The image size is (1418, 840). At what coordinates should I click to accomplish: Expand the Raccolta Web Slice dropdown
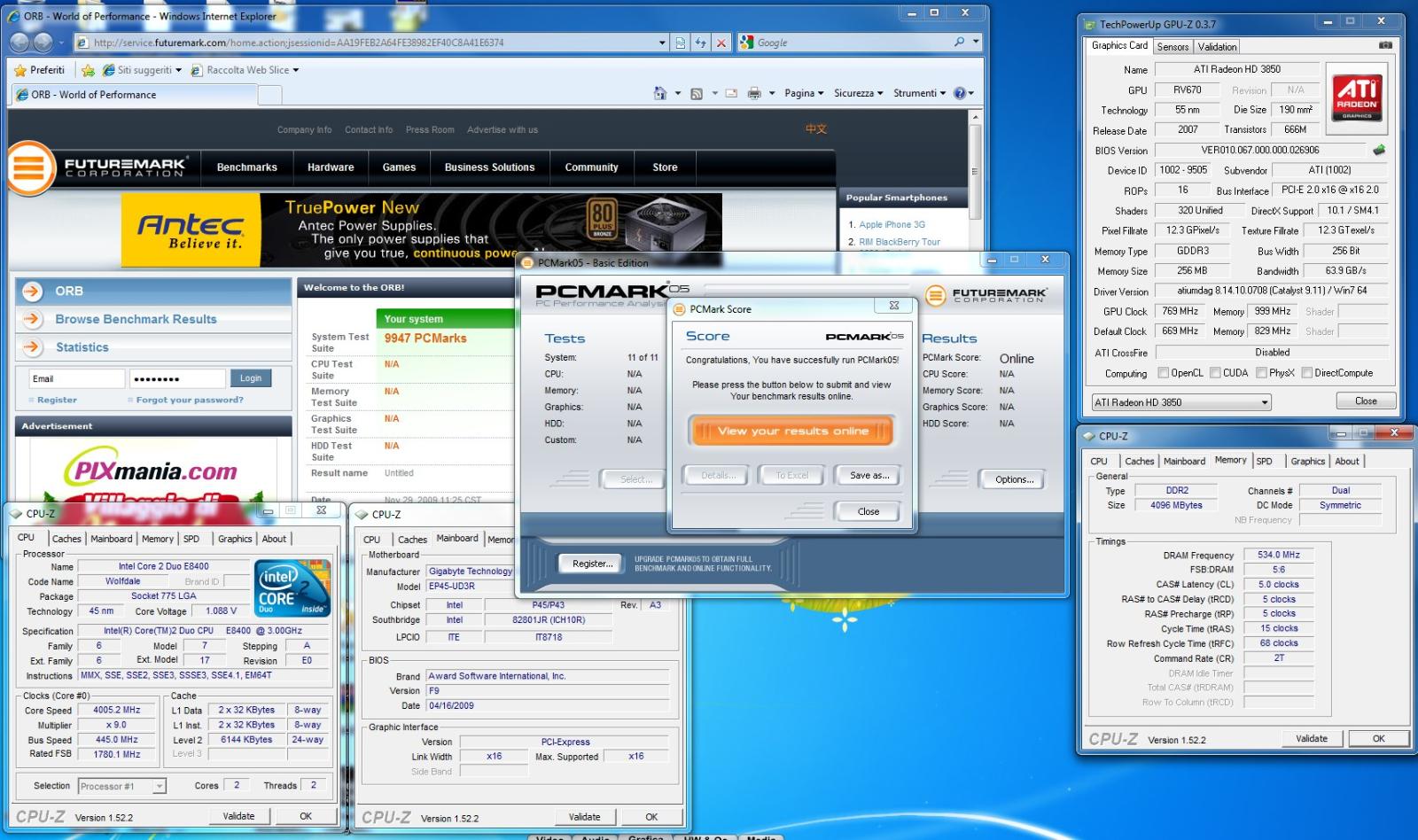tap(296, 70)
